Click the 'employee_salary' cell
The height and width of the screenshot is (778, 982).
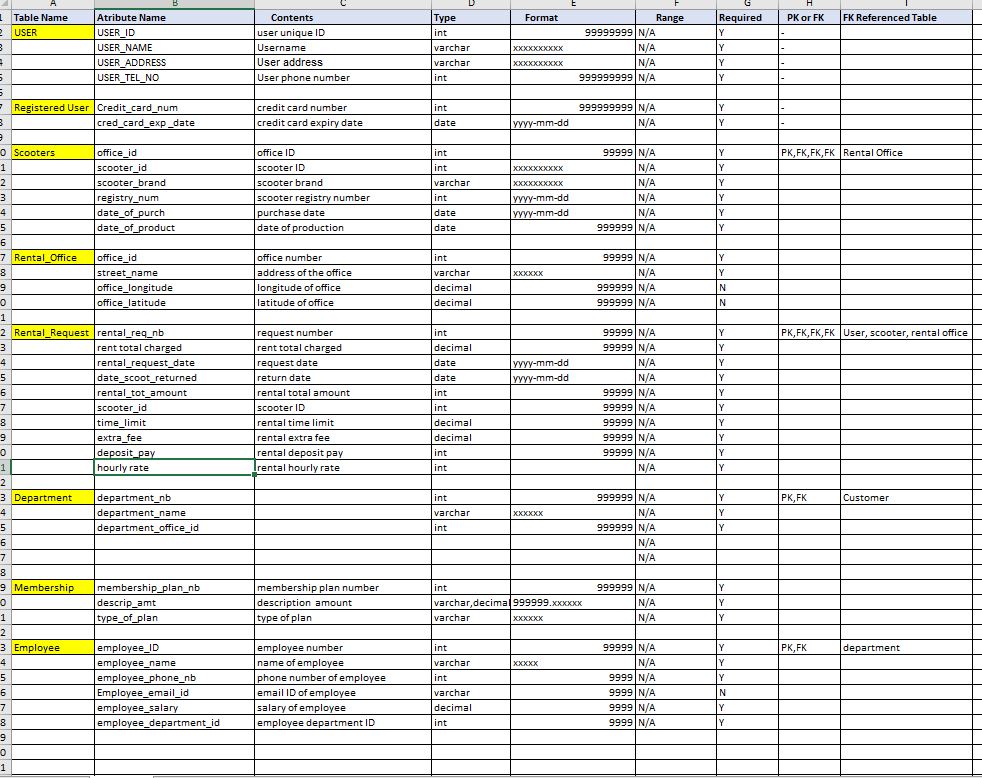pyautogui.click(x=174, y=708)
